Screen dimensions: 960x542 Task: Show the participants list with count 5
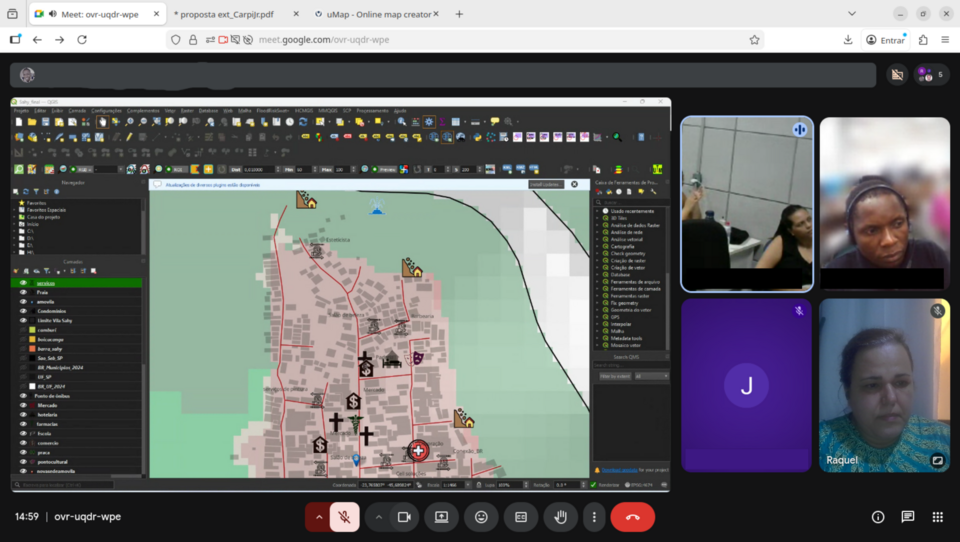(931, 75)
